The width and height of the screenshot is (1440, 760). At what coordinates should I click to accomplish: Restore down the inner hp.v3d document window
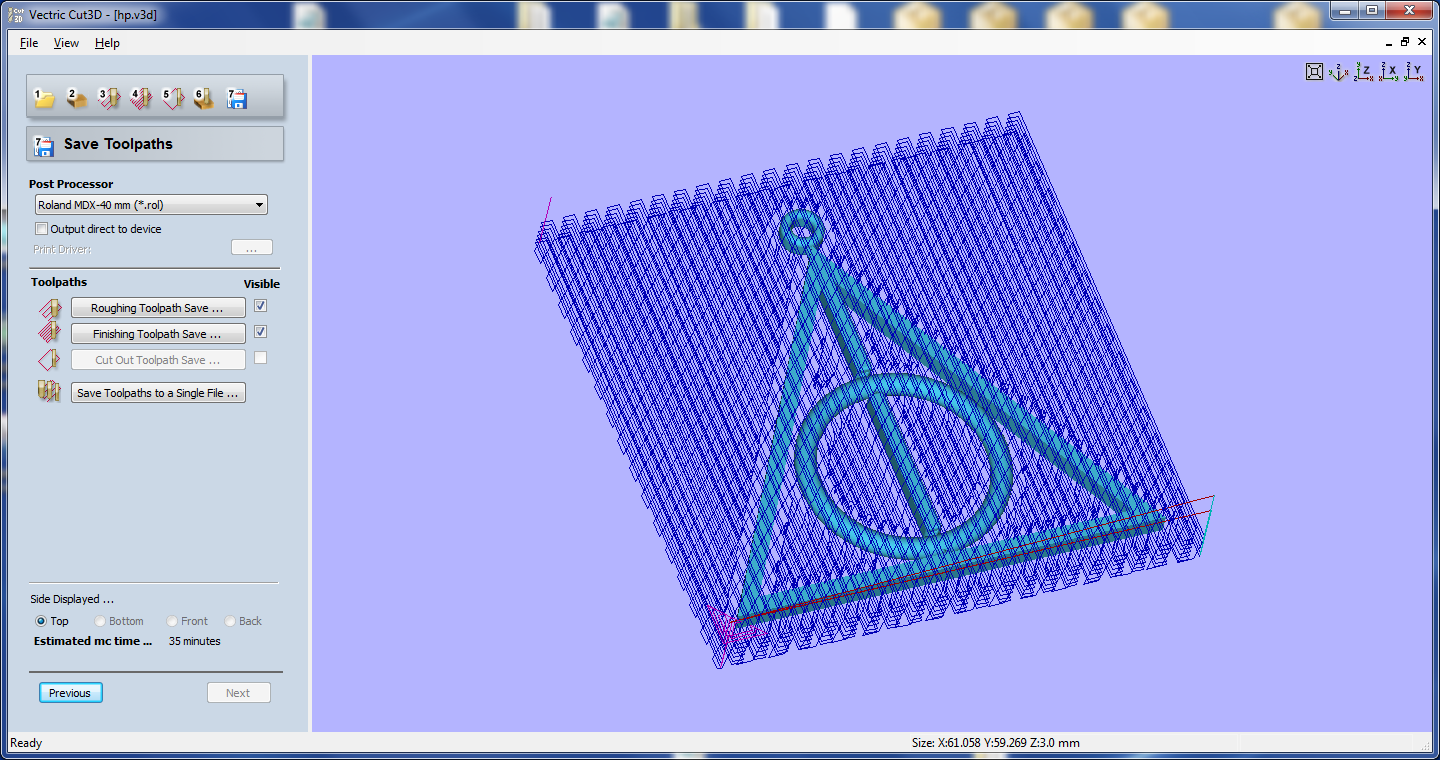pos(1405,42)
